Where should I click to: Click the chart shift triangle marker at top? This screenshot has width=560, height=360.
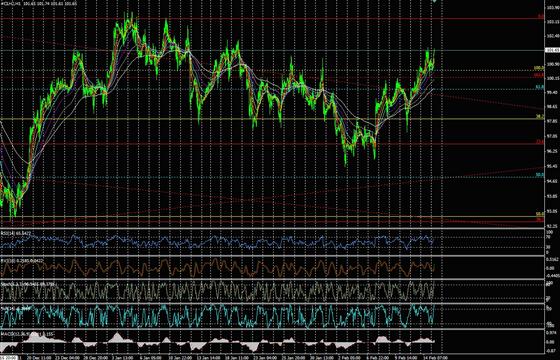coord(434,1)
